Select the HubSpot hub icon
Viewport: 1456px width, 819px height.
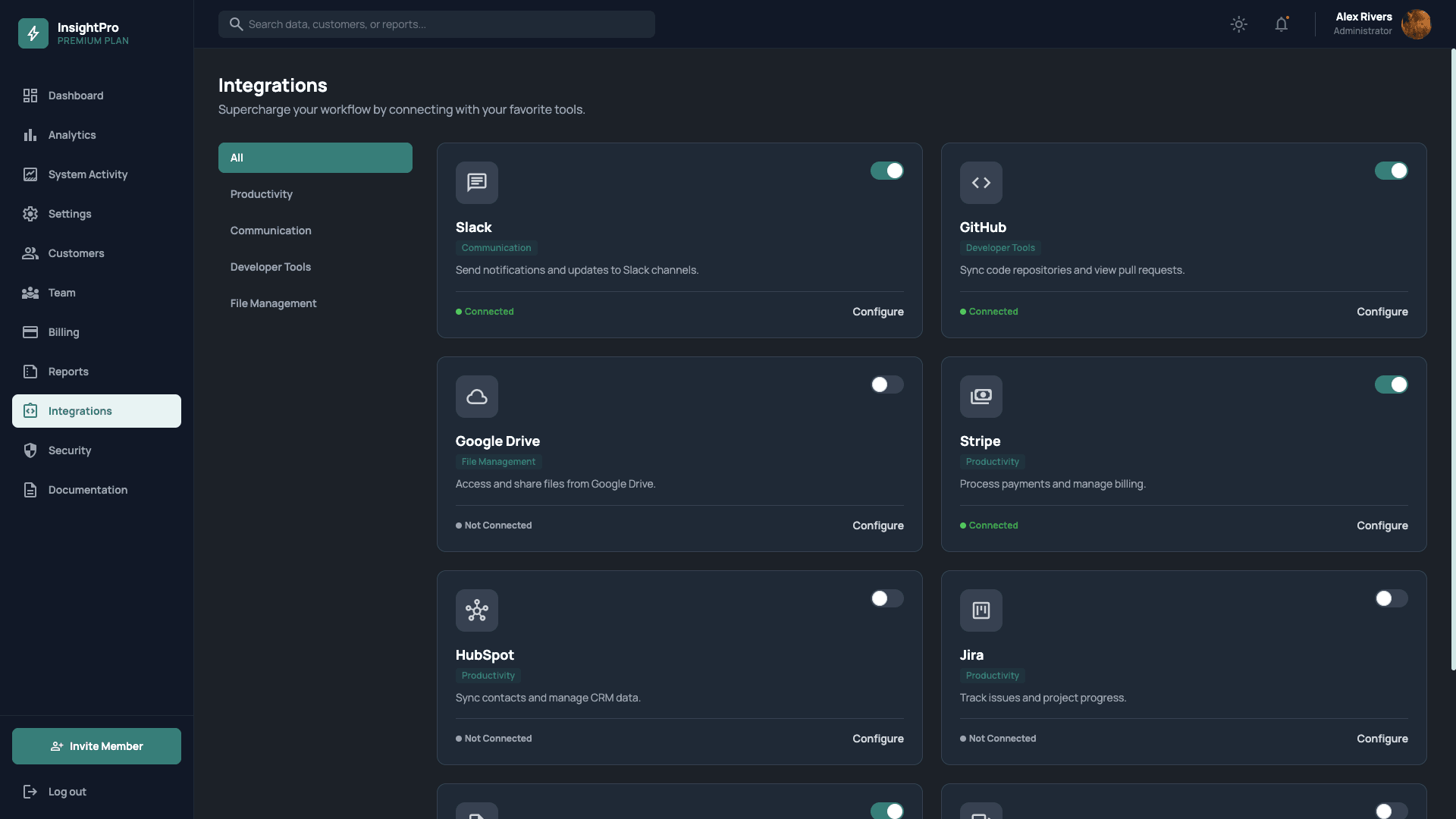(476, 610)
